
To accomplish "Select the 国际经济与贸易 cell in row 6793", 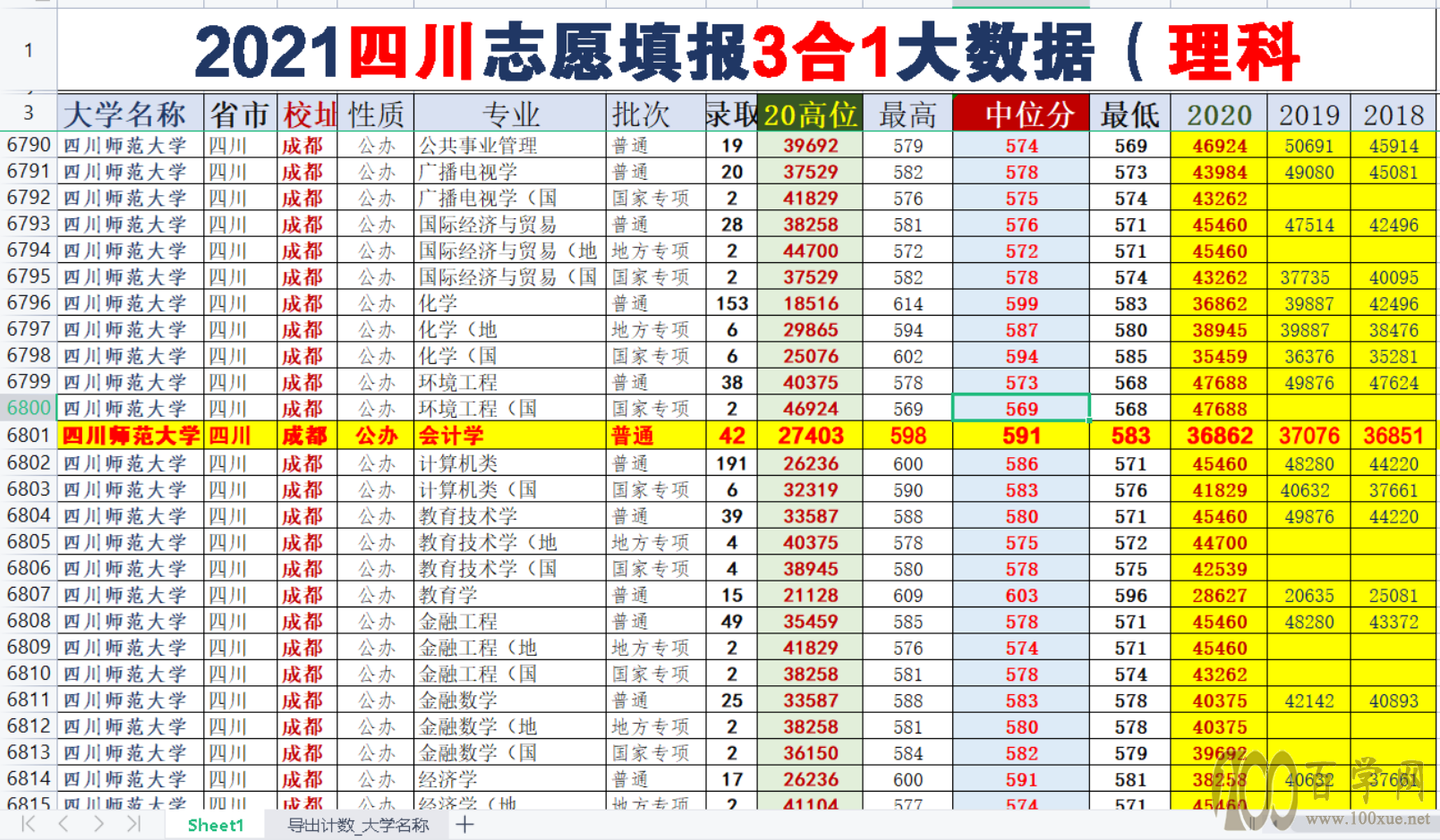I will tap(510, 225).
